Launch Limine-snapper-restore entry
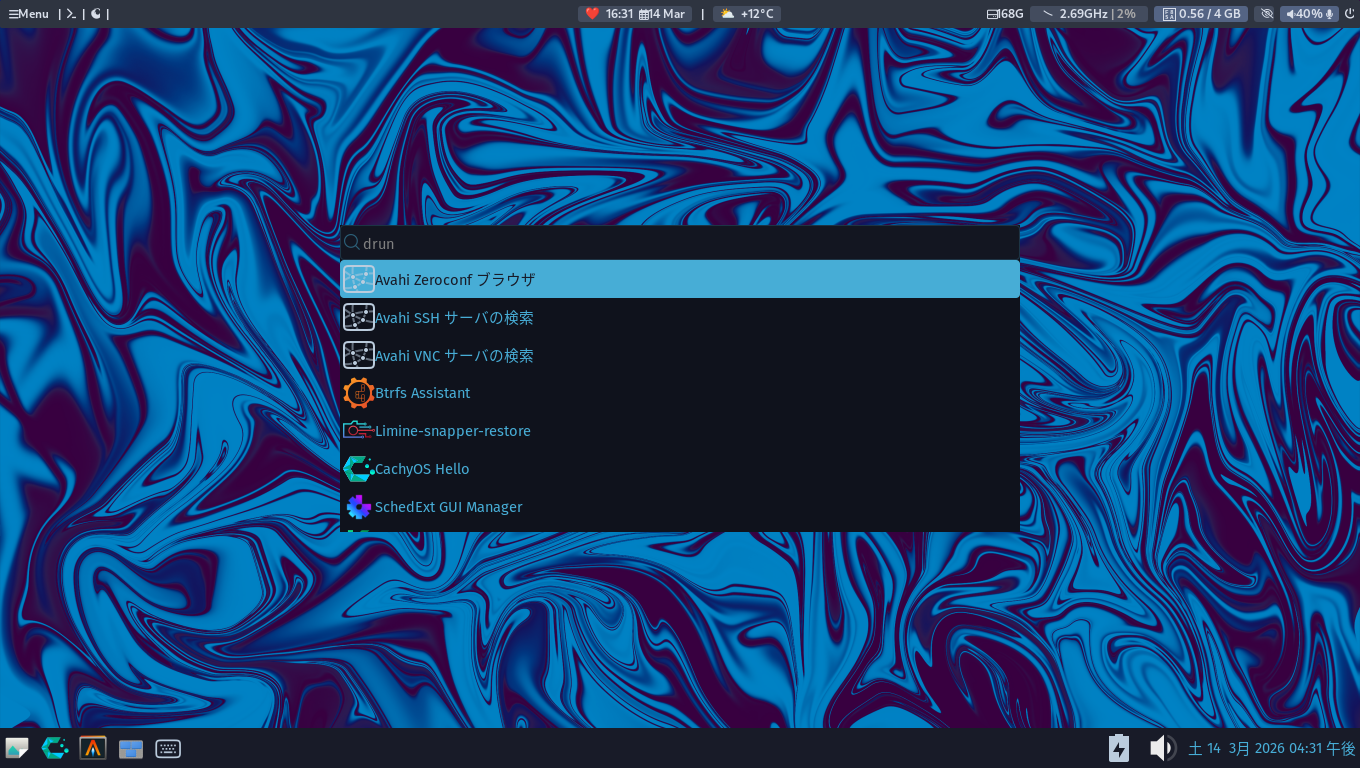This screenshot has width=1360, height=768. coord(680,431)
